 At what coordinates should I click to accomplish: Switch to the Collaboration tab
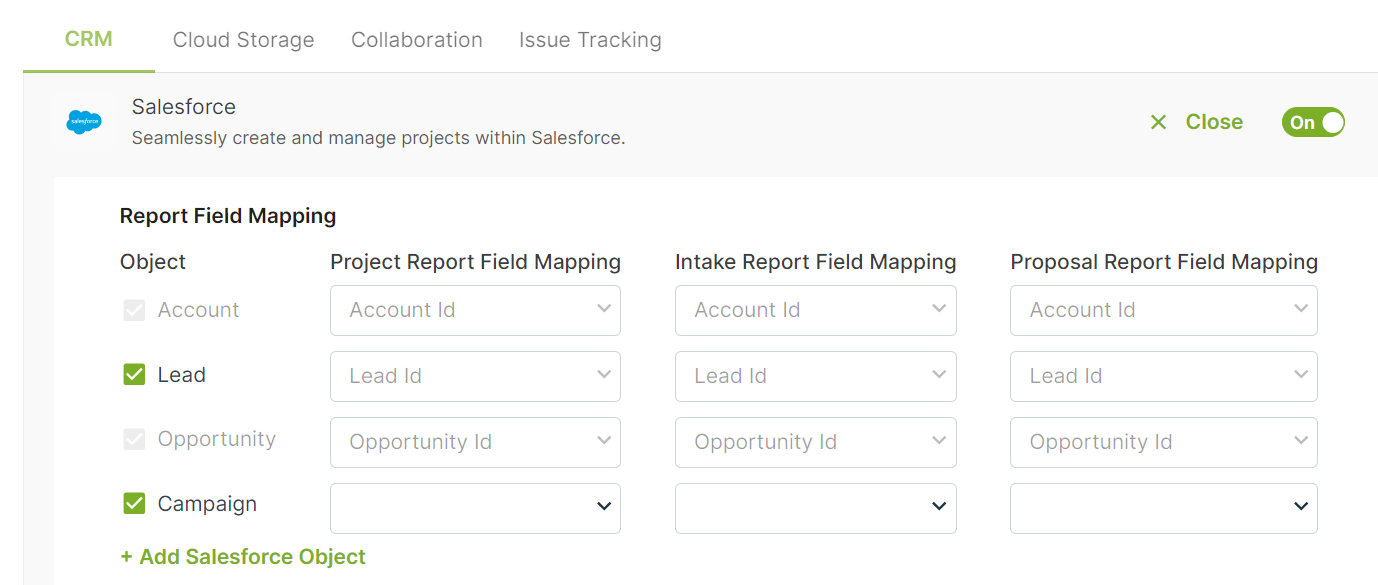point(417,40)
